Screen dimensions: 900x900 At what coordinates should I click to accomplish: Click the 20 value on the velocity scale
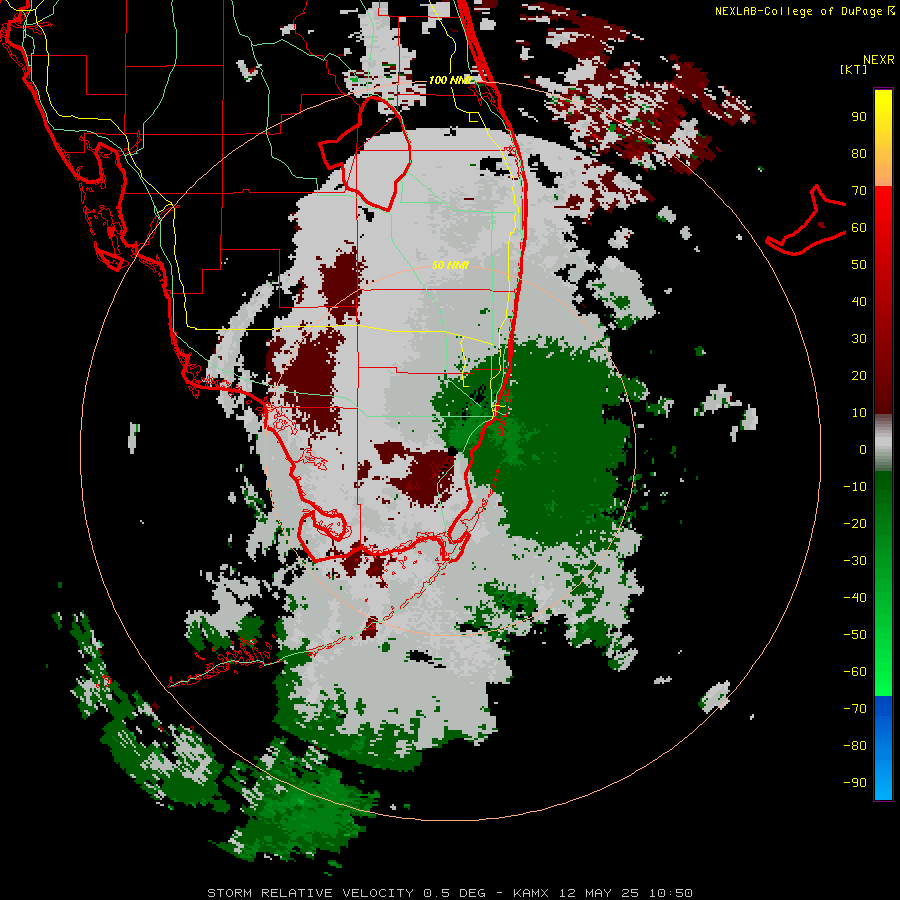pos(859,375)
